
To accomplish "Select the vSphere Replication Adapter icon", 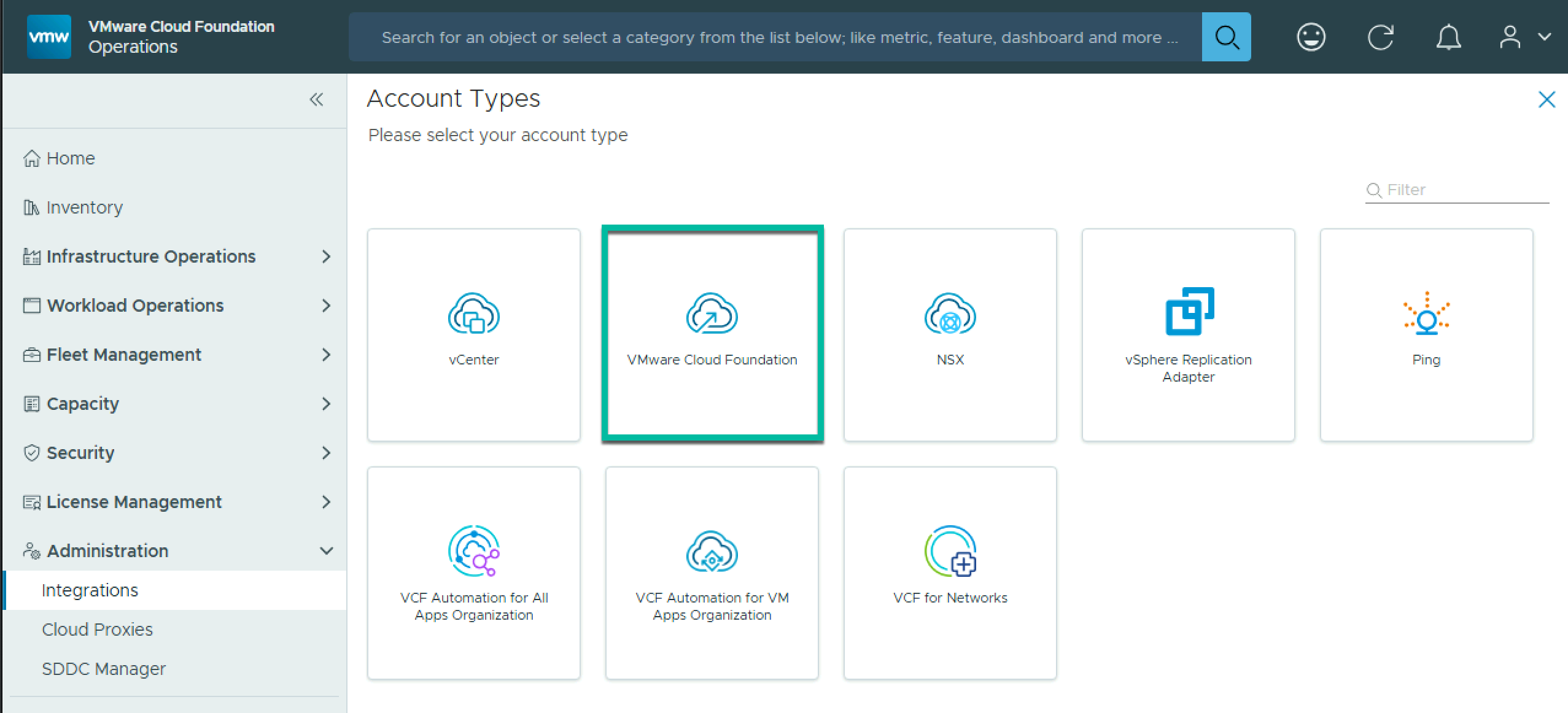I will click(1189, 311).
